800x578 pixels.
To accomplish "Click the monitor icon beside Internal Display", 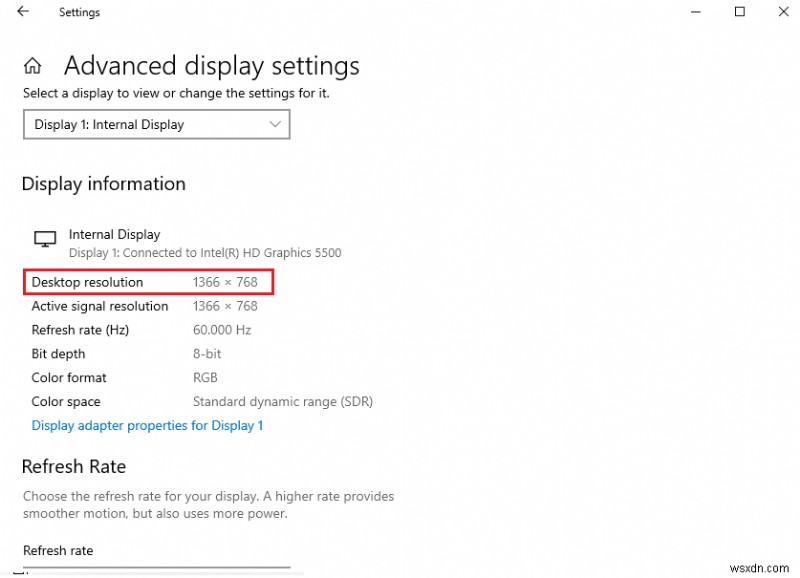I will tap(44, 239).
